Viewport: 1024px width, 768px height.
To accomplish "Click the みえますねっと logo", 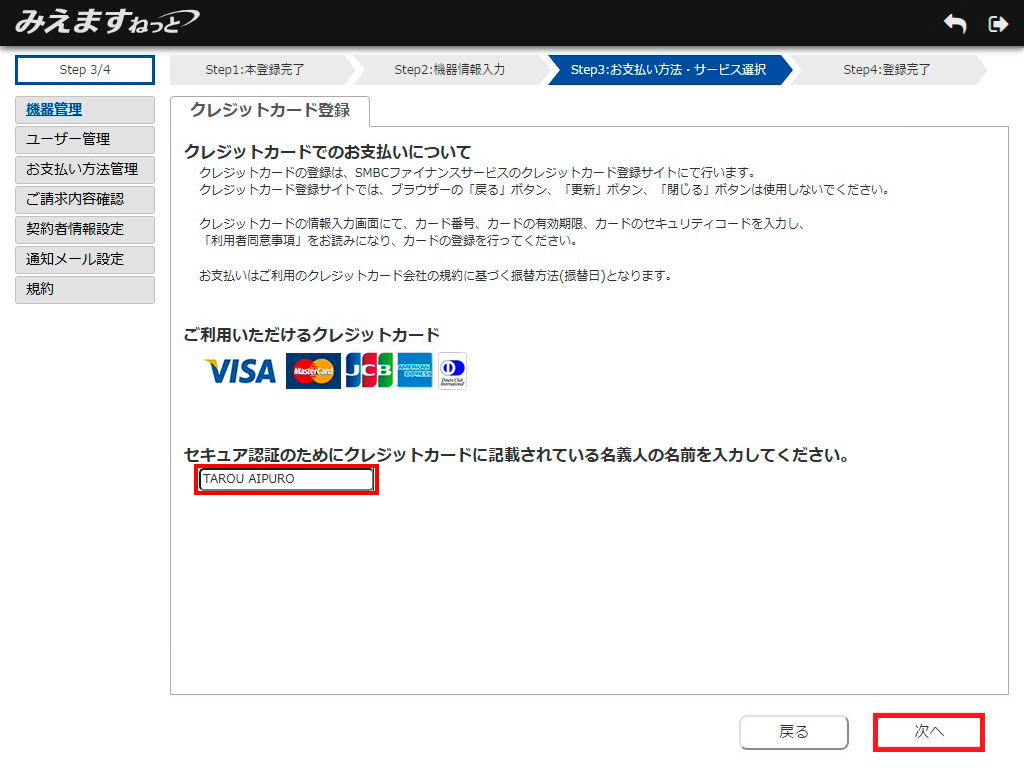I will click(106, 22).
